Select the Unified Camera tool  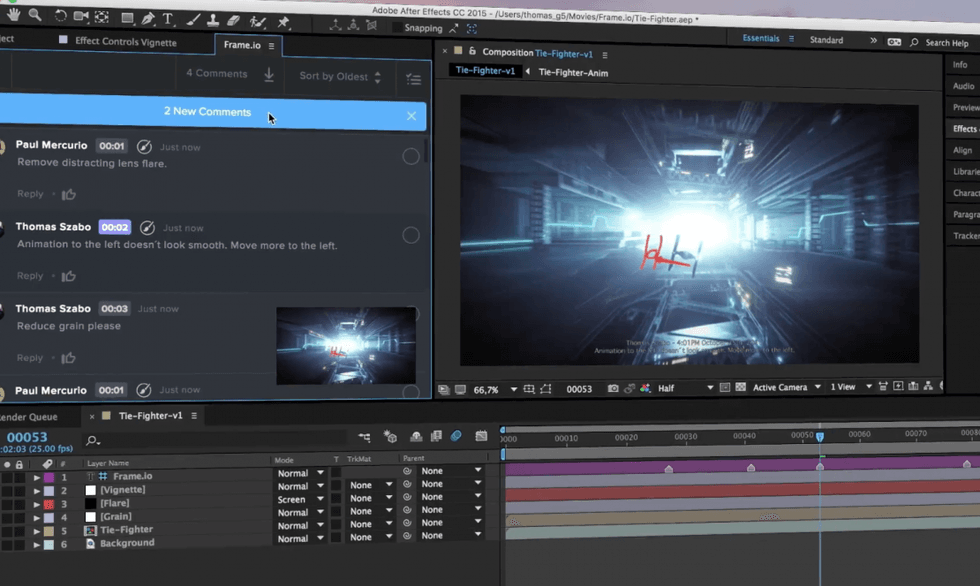coord(81,17)
